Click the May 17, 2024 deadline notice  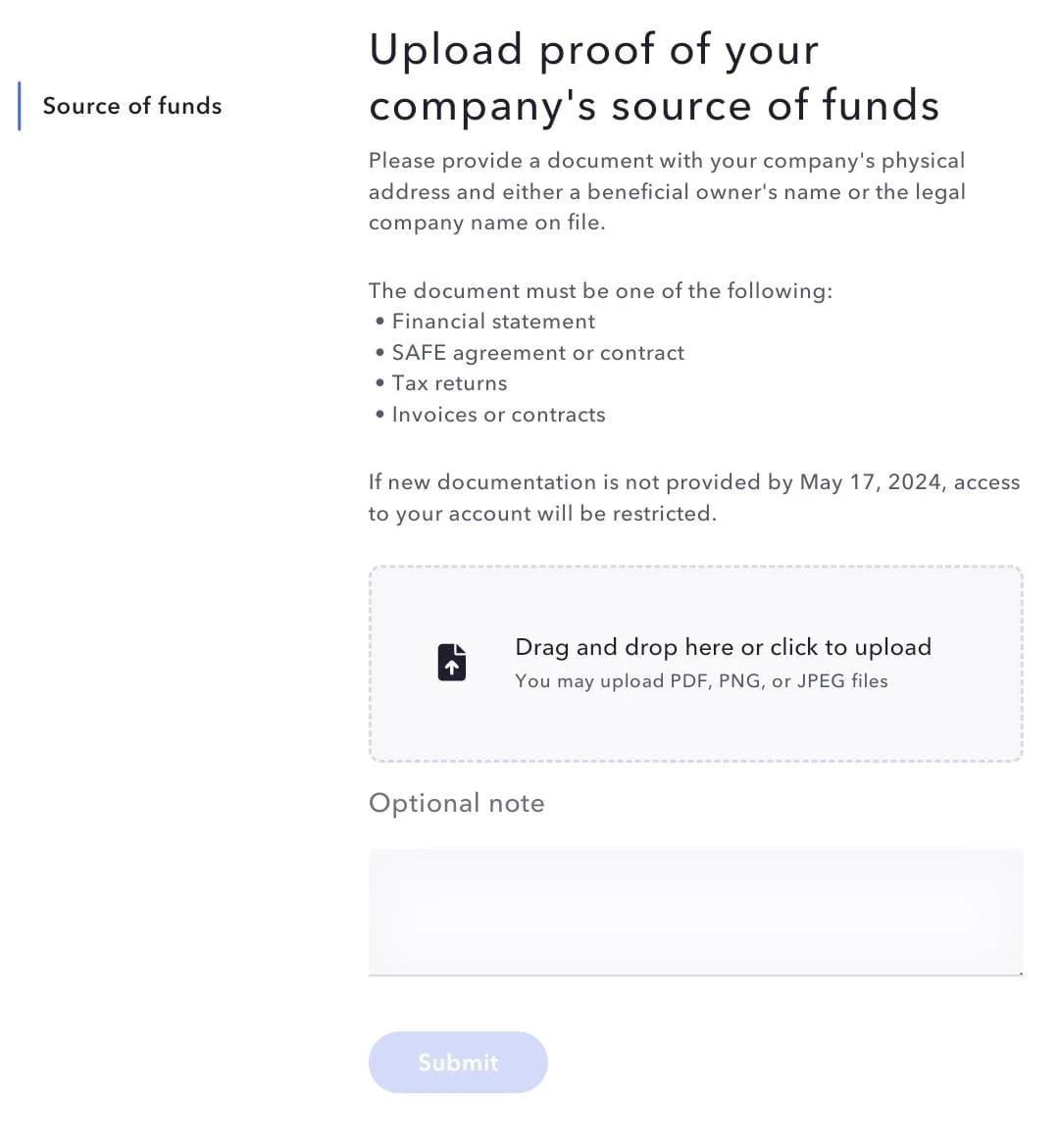click(694, 498)
